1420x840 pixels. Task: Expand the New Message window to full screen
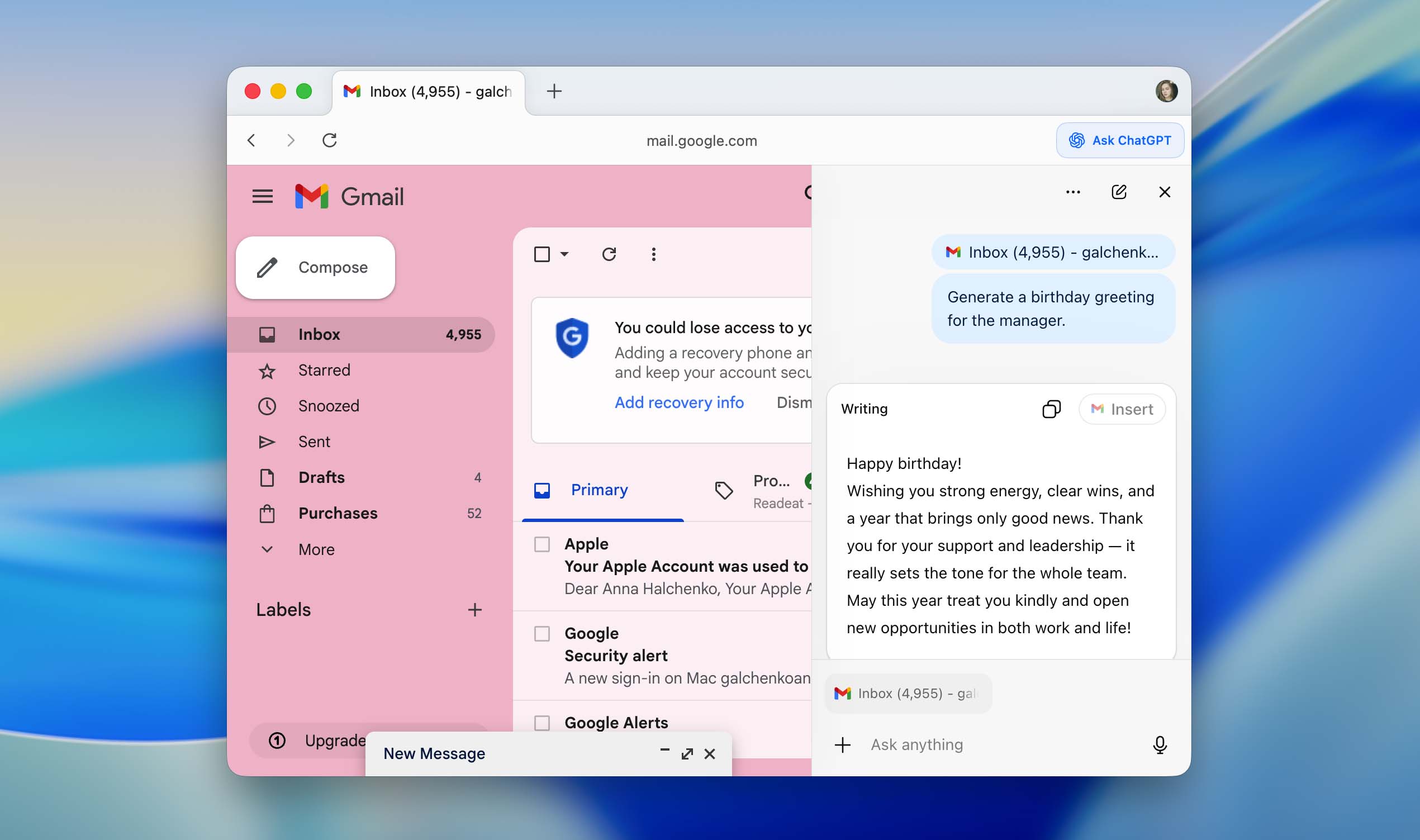686,753
